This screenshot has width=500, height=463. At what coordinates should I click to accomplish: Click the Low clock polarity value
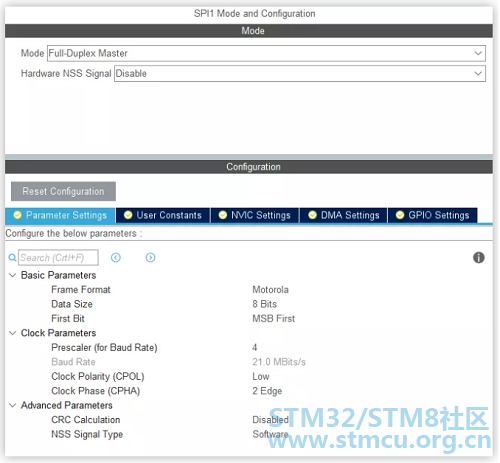(x=261, y=376)
